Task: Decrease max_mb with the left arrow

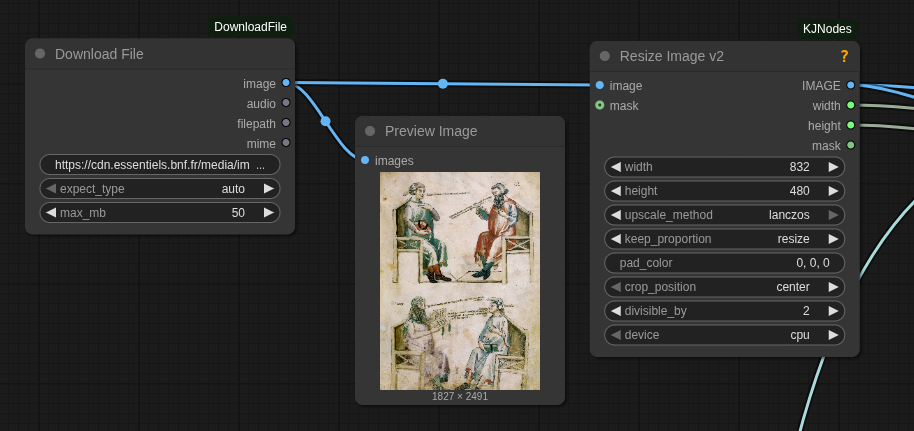Action: point(51,213)
